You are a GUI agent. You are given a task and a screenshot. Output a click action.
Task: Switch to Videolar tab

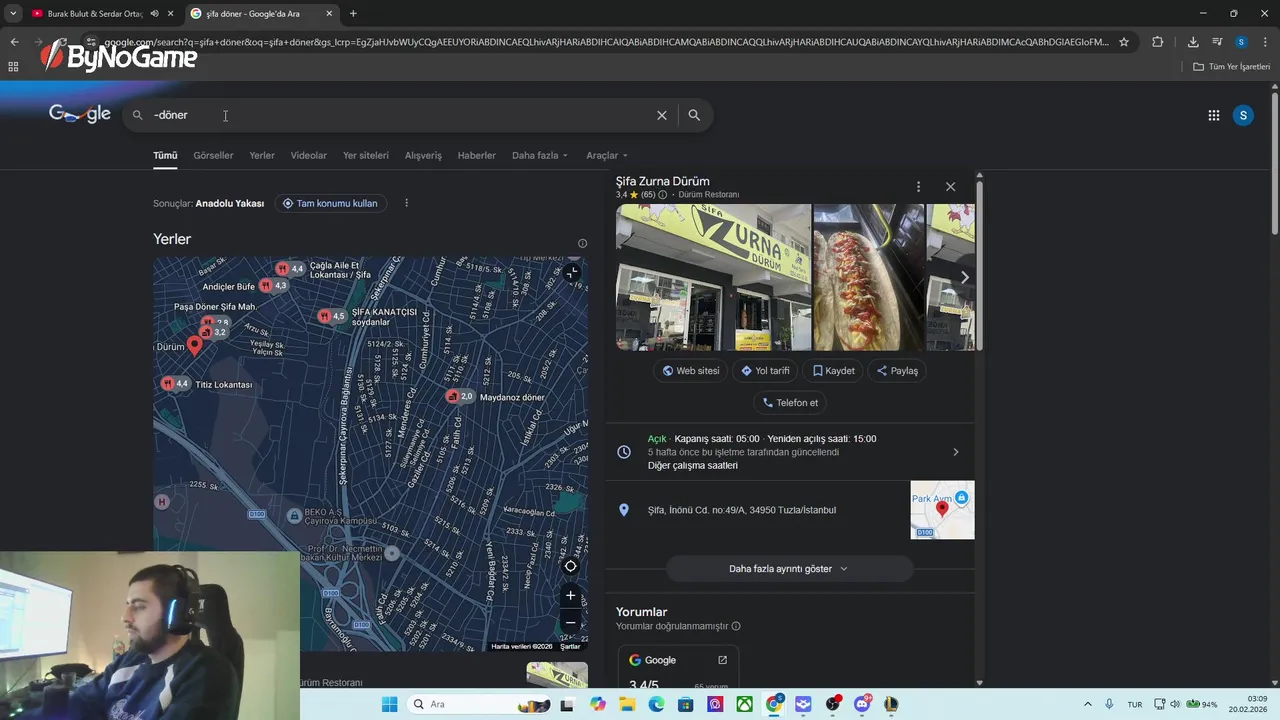point(309,156)
